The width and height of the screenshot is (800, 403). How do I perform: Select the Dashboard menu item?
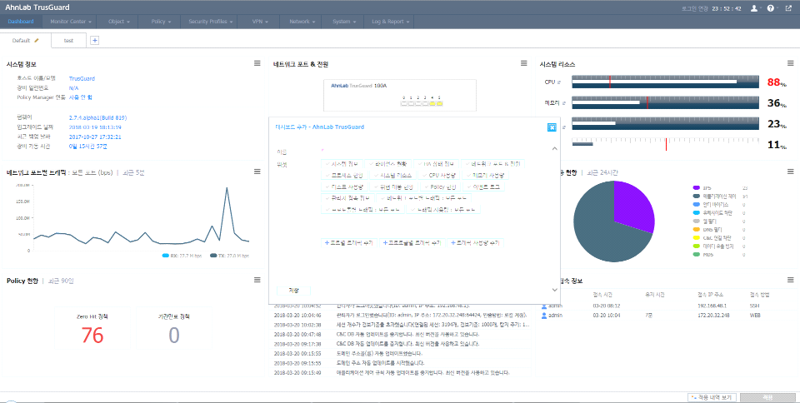pos(21,22)
